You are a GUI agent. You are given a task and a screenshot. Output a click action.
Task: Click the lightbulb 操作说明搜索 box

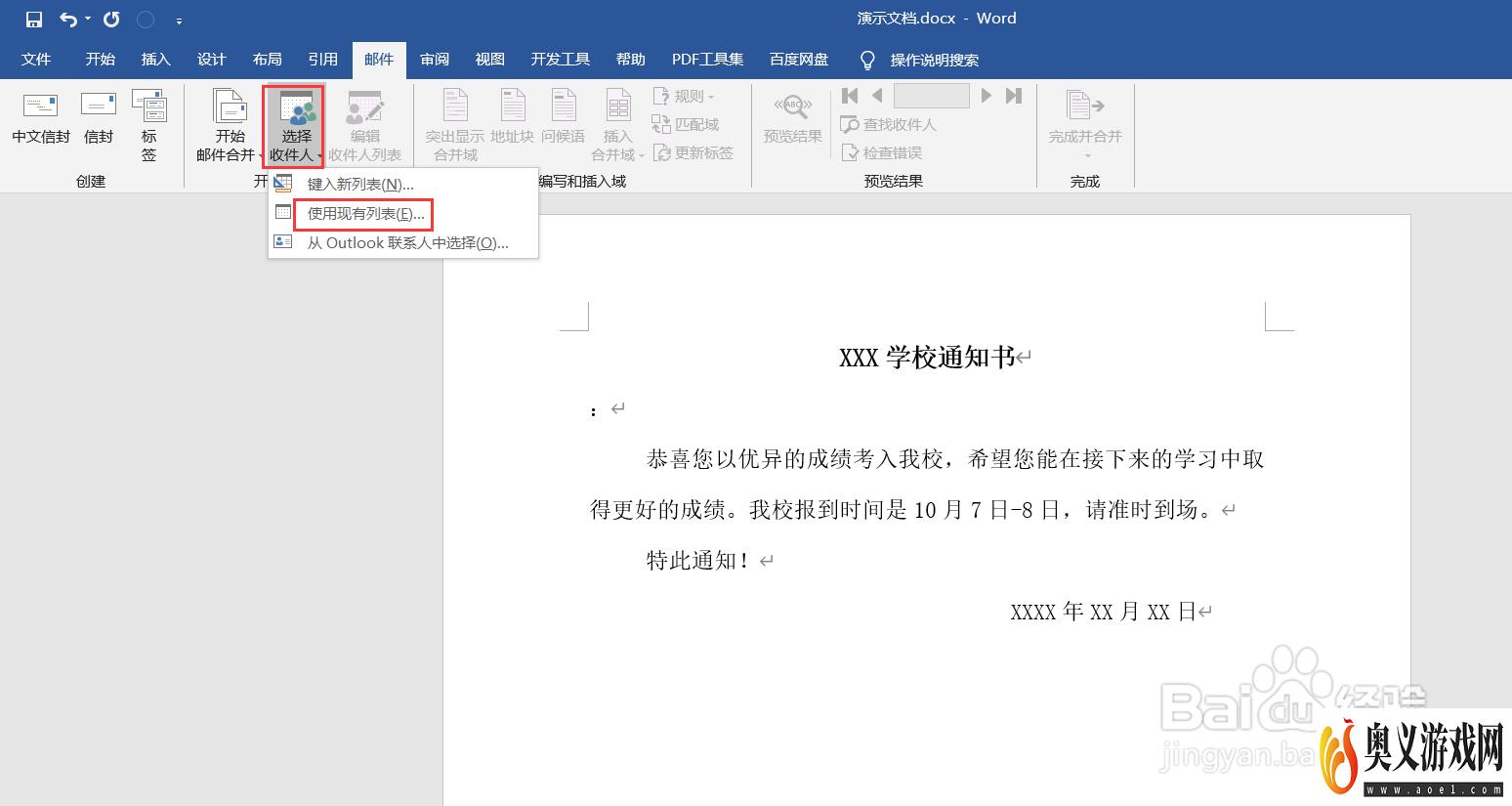(x=919, y=61)
